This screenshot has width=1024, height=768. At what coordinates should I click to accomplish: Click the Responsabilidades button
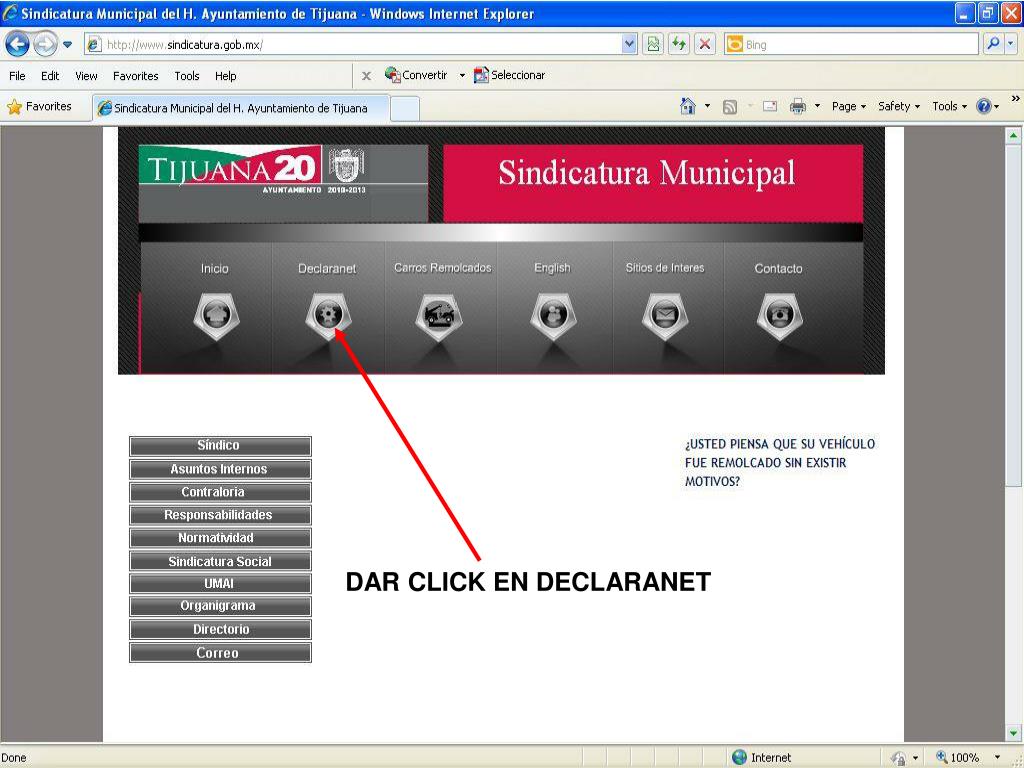click(x=220, y=515)
